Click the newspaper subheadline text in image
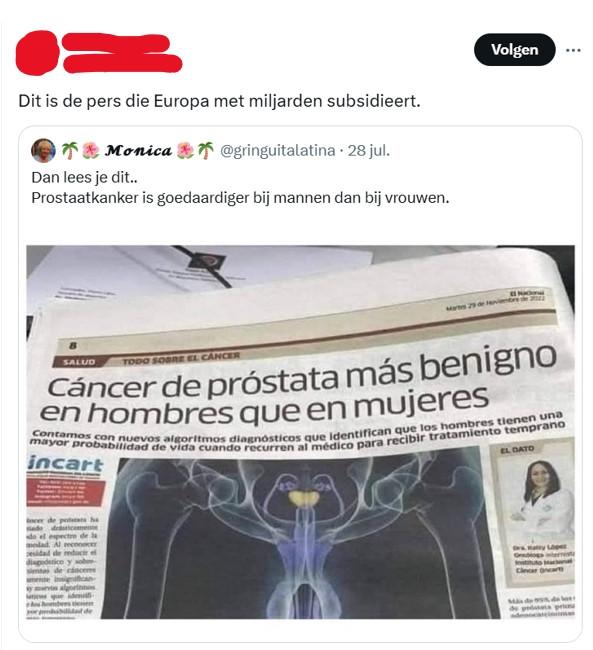 coord(297,436)
